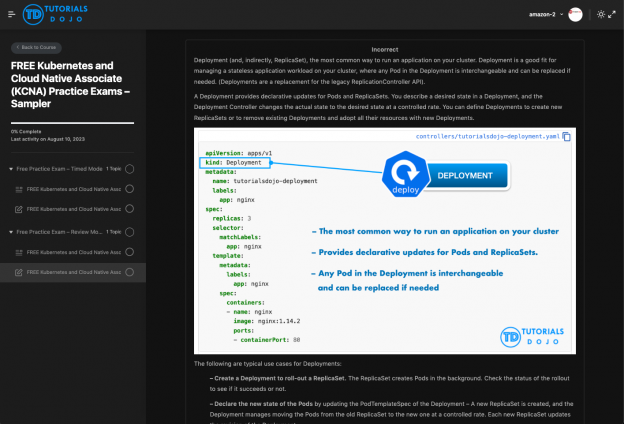The width and height of the screenshot is (624, 424).
Task: Click the DEPLOYMENT label in diagram
Action: [465, 176]
